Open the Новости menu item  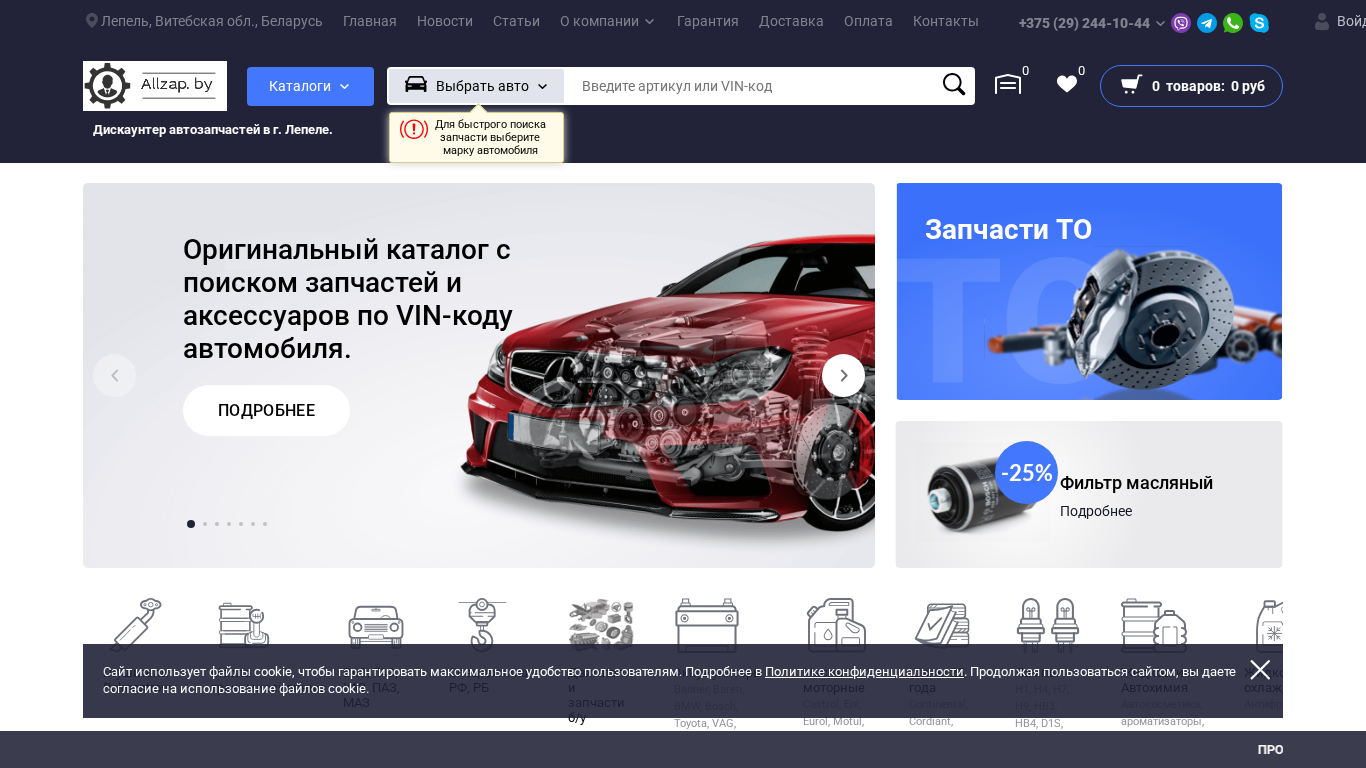coord(445,21)
